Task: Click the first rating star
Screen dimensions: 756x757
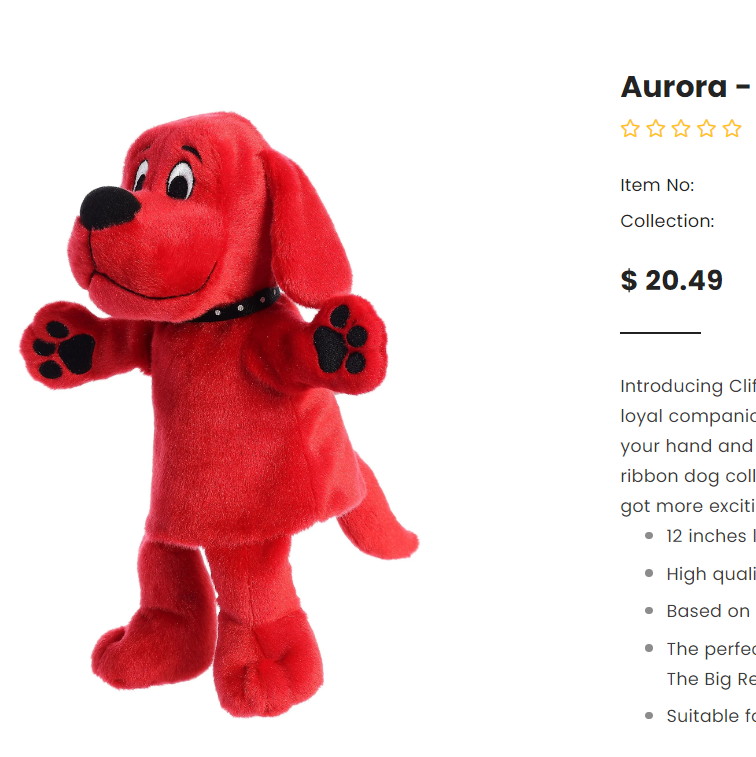Action: click(x=630, y=128)
